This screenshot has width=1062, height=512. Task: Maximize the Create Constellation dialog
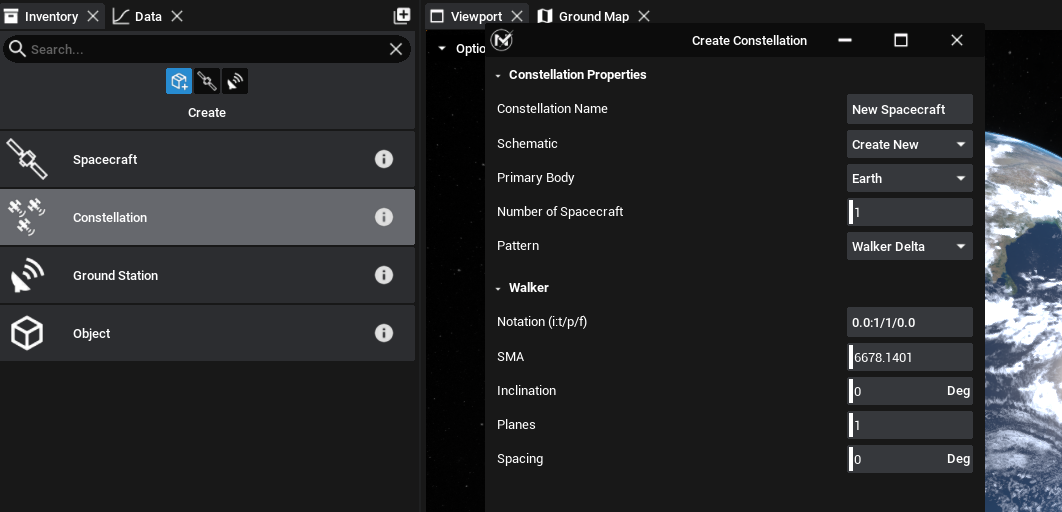pos(901,40)
